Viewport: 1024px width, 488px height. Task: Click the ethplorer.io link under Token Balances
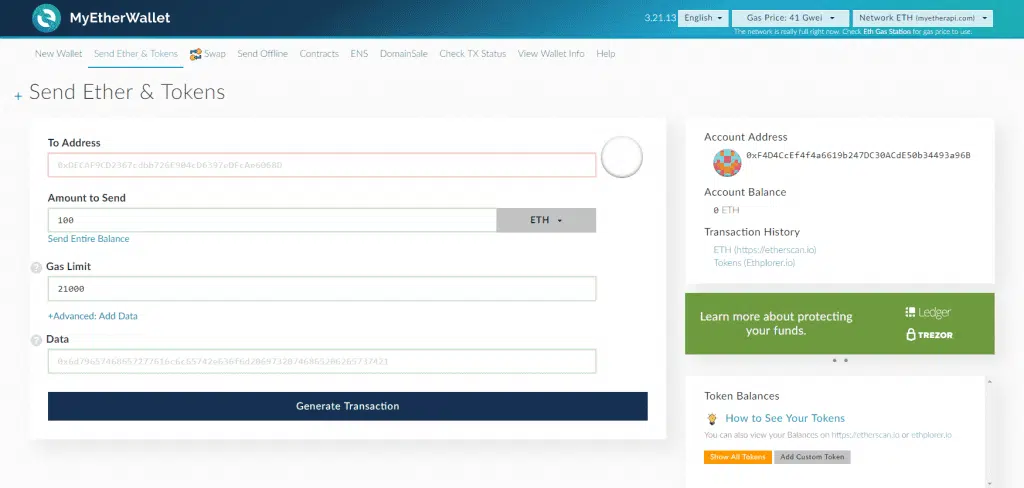point(932,435)
